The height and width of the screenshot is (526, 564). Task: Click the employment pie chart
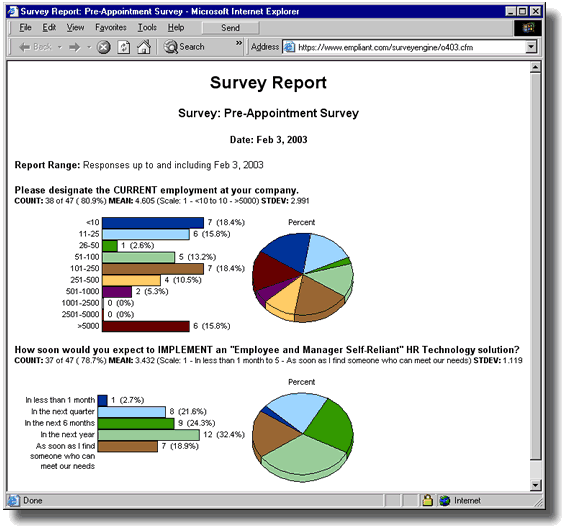point(303,277)
